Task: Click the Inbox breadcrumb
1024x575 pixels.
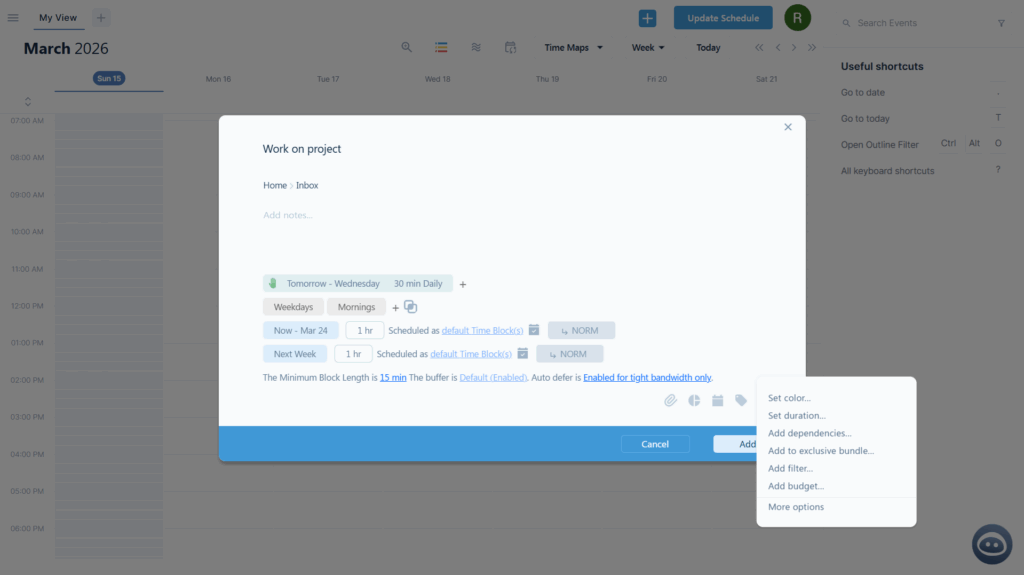Action: [x=307, y=186]
